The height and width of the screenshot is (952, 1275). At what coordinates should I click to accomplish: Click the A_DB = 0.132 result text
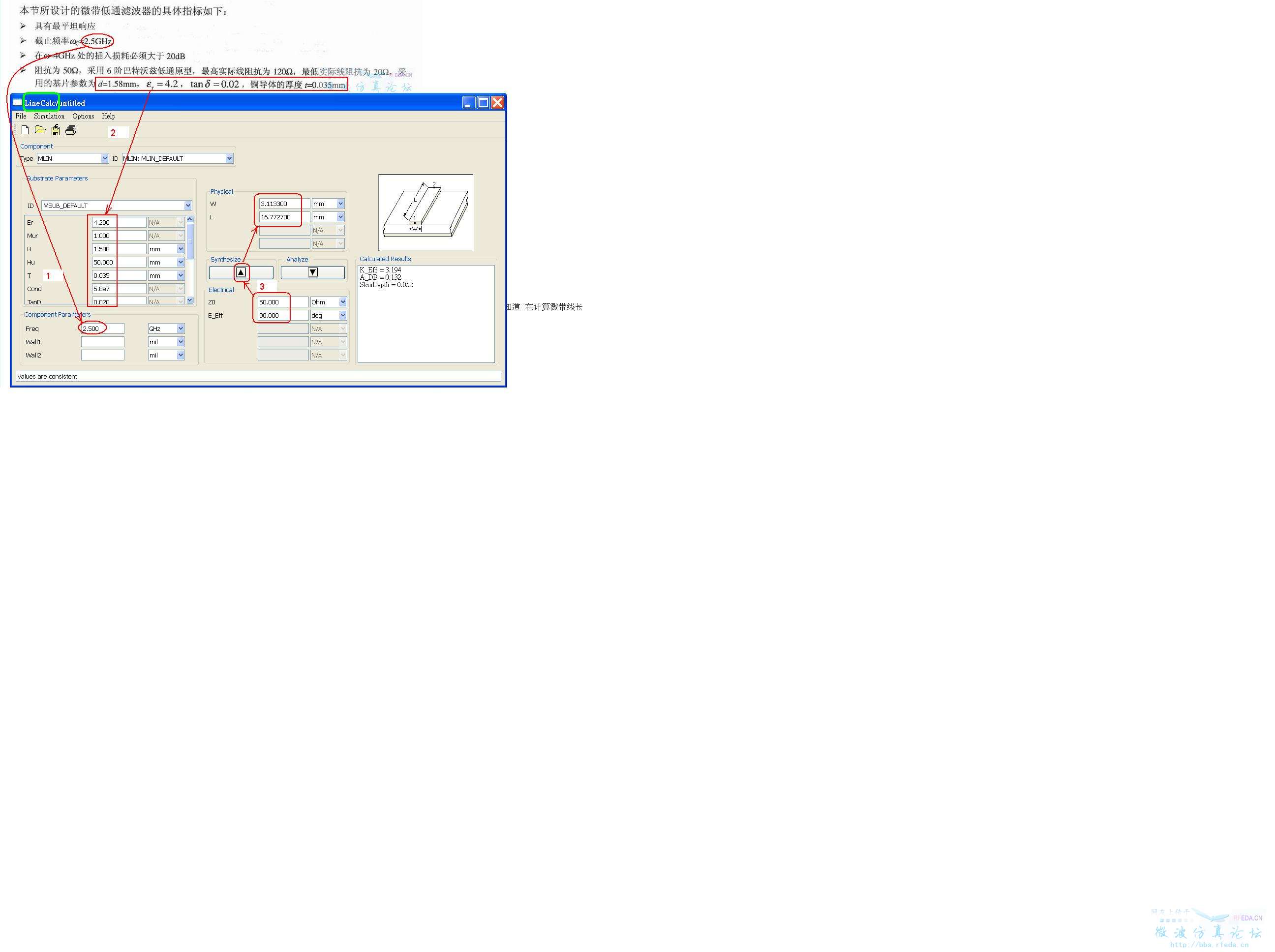[x=380, y=278]
